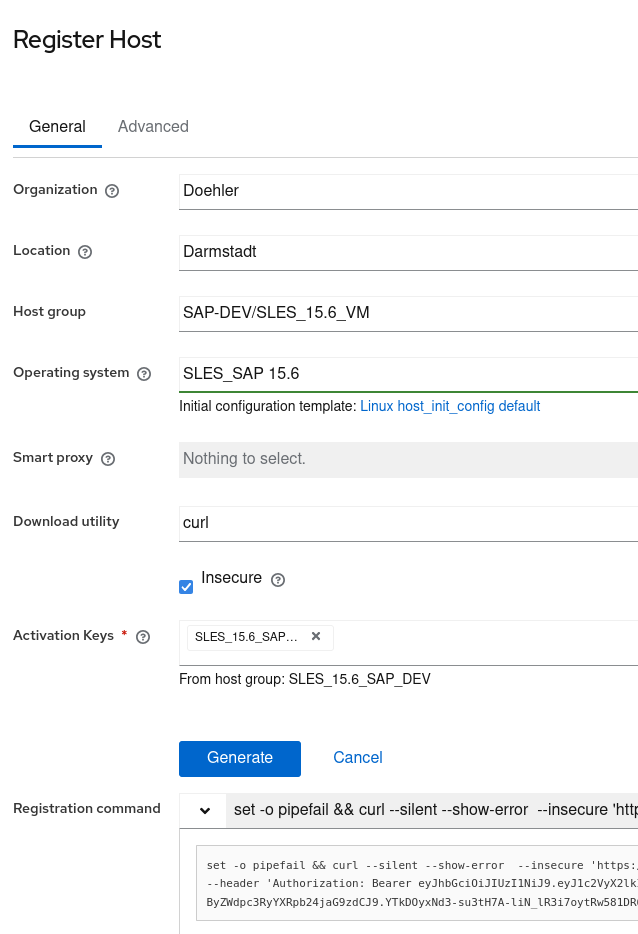The height and width of the screenshot is (934, 638).
Task: Open Operating system select SLES_SAP 15.6
Action: click(408, 374)
